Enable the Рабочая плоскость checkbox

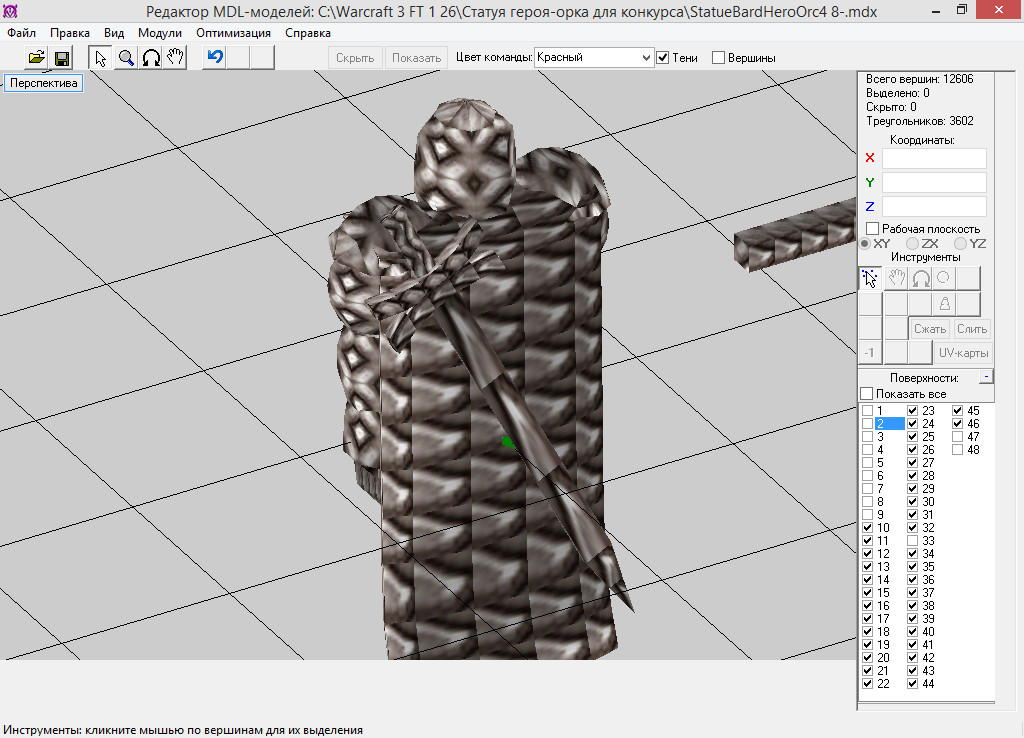[872, 229]
